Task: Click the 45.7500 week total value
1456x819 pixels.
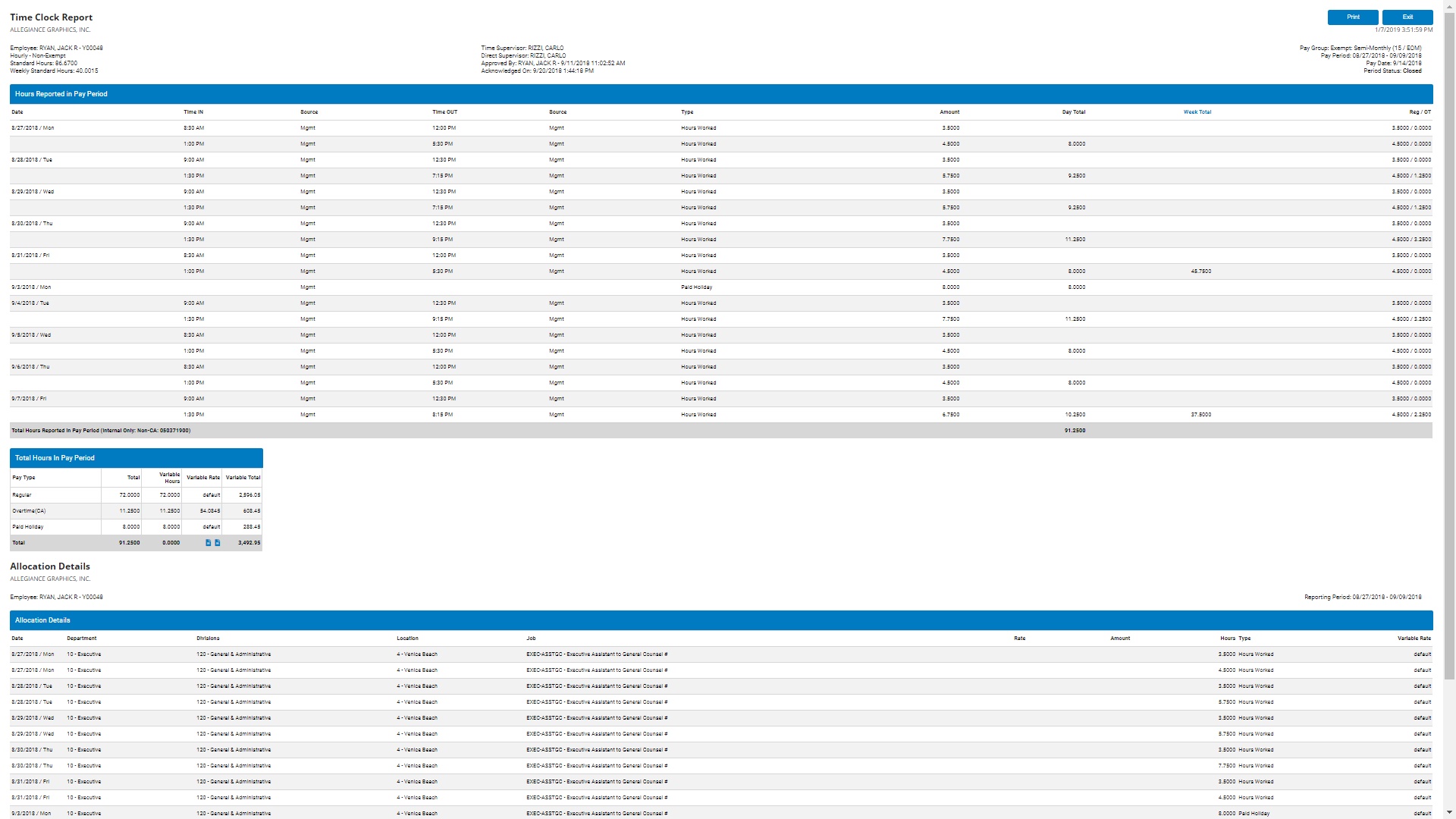Action: click(x=1200, y=271)
